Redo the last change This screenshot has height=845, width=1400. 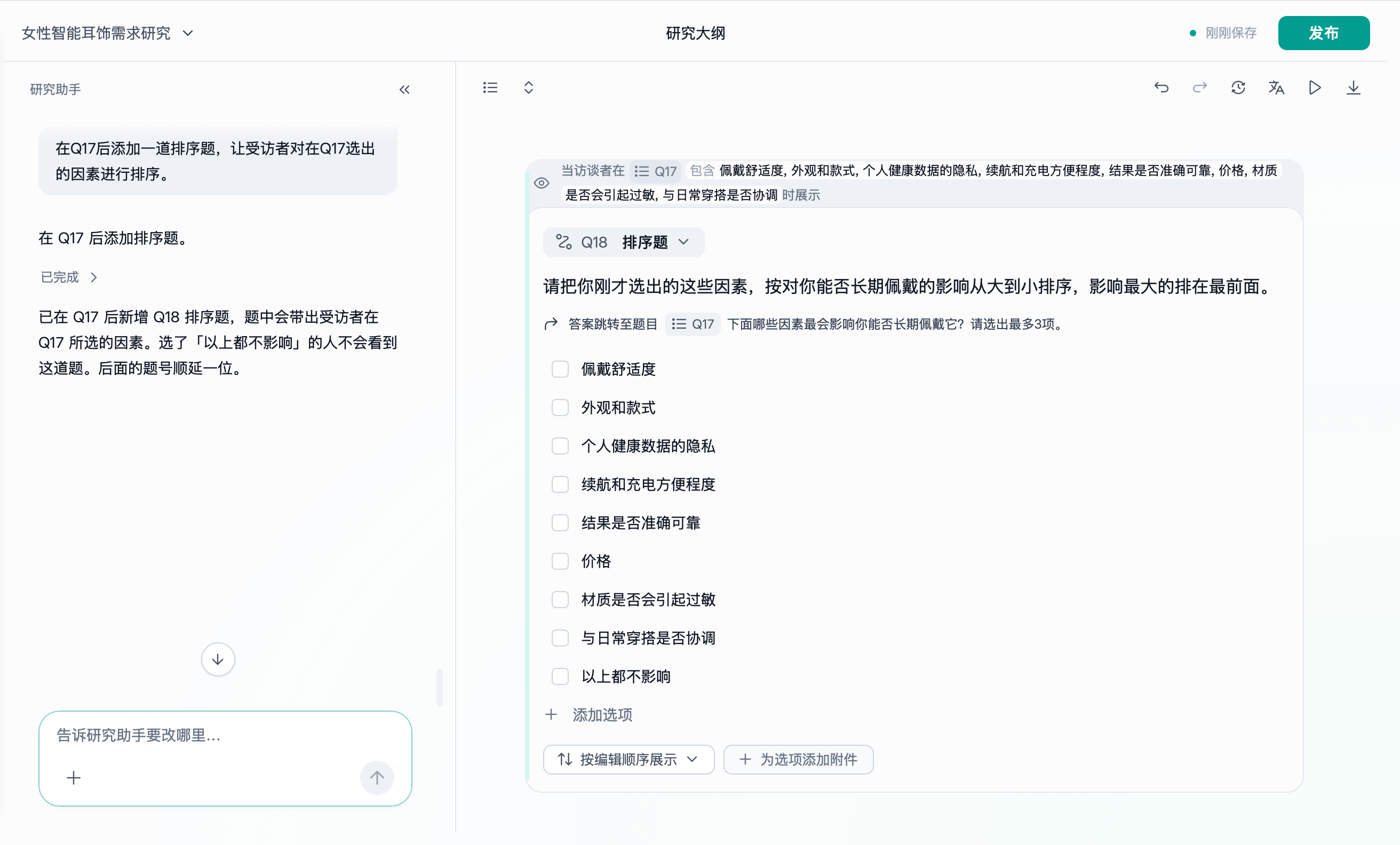click(1199, 87)
